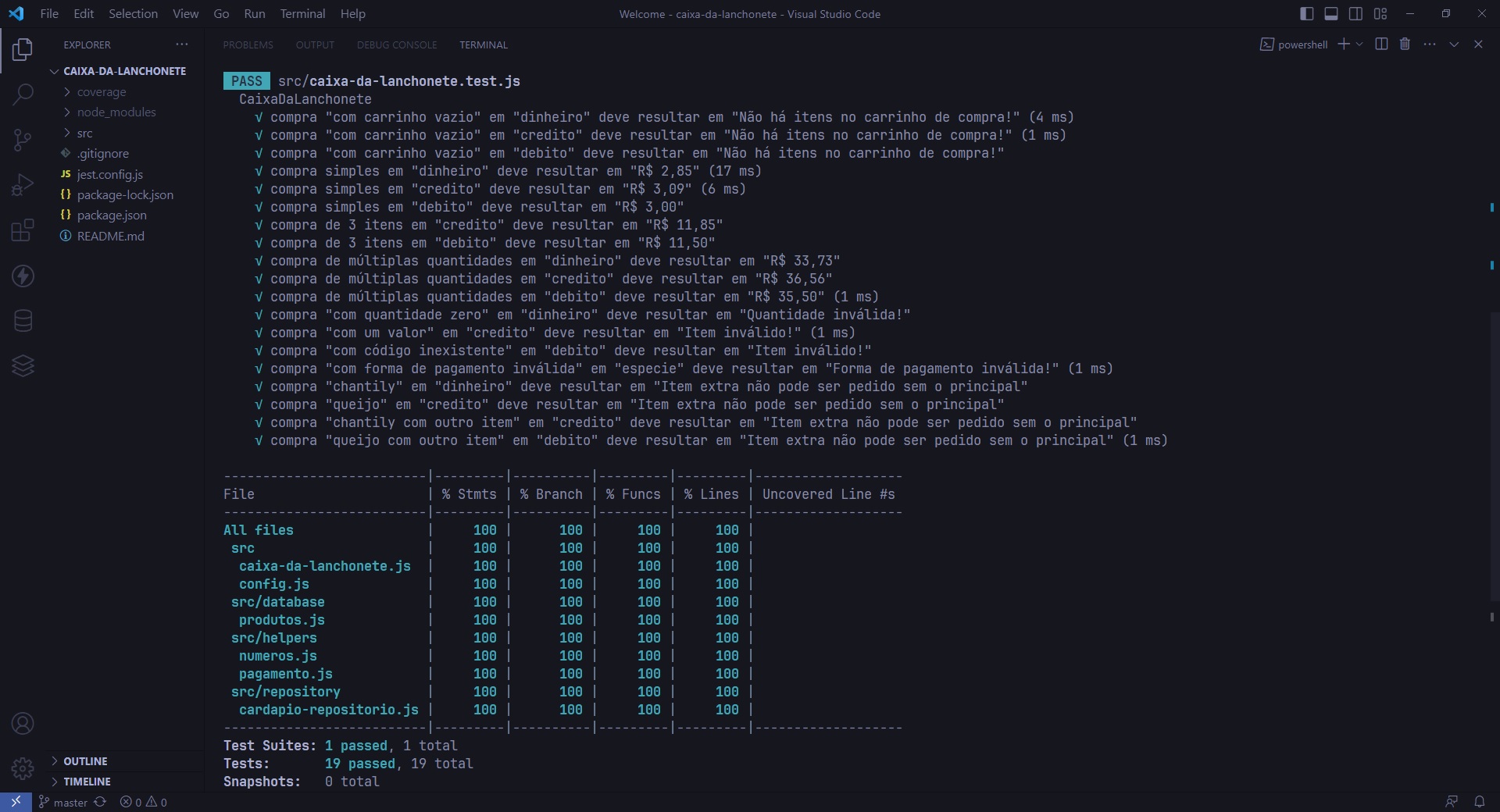The width and height of the screenshot is (1500, 812).
Task: Open the notifications bell
Action: (1479, 802)
